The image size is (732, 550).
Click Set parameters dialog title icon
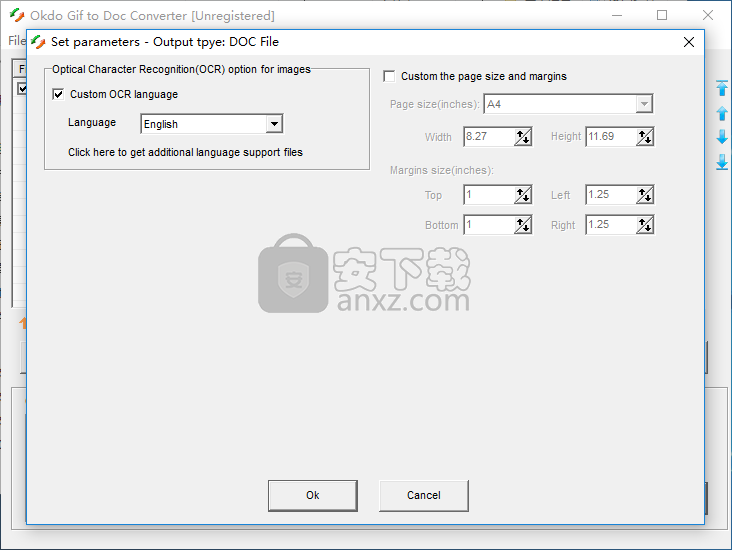click(38, 42)
